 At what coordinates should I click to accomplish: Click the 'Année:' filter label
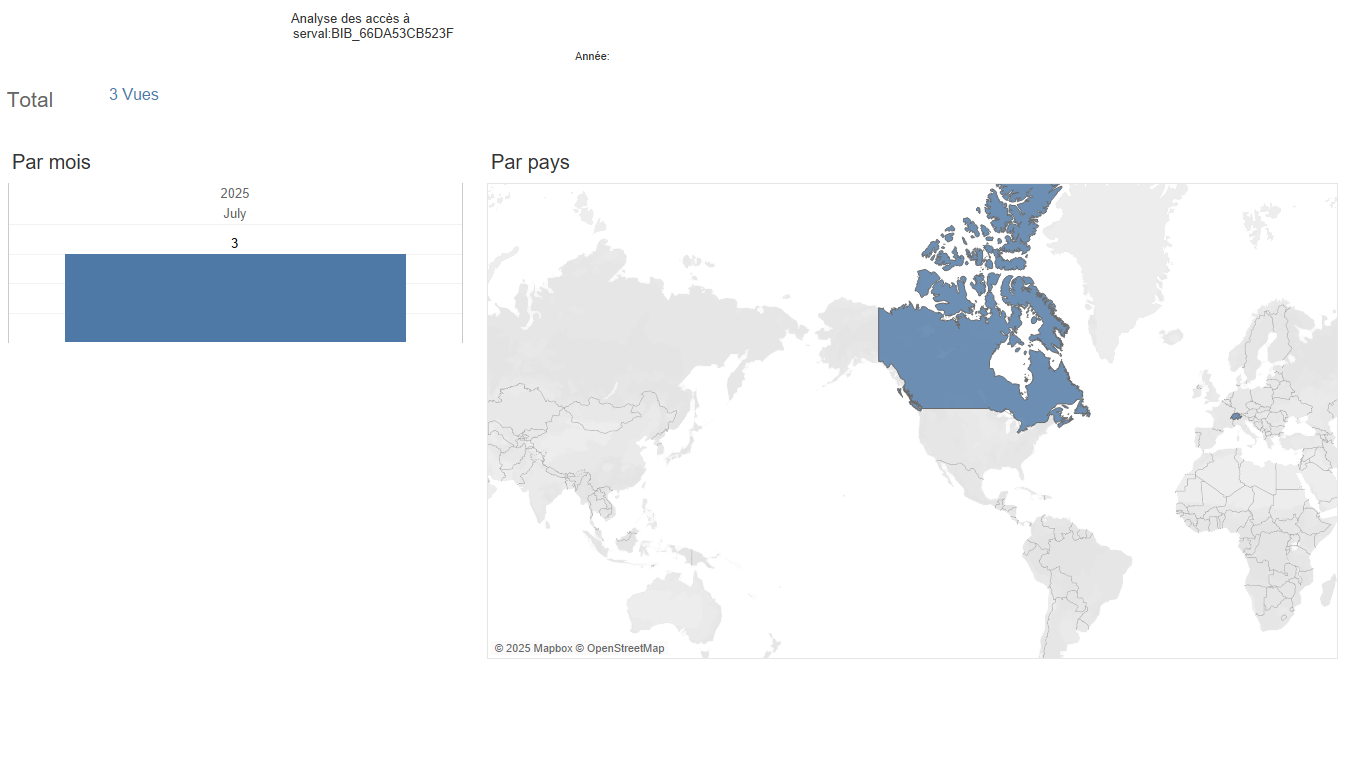(x=592, y=57)
